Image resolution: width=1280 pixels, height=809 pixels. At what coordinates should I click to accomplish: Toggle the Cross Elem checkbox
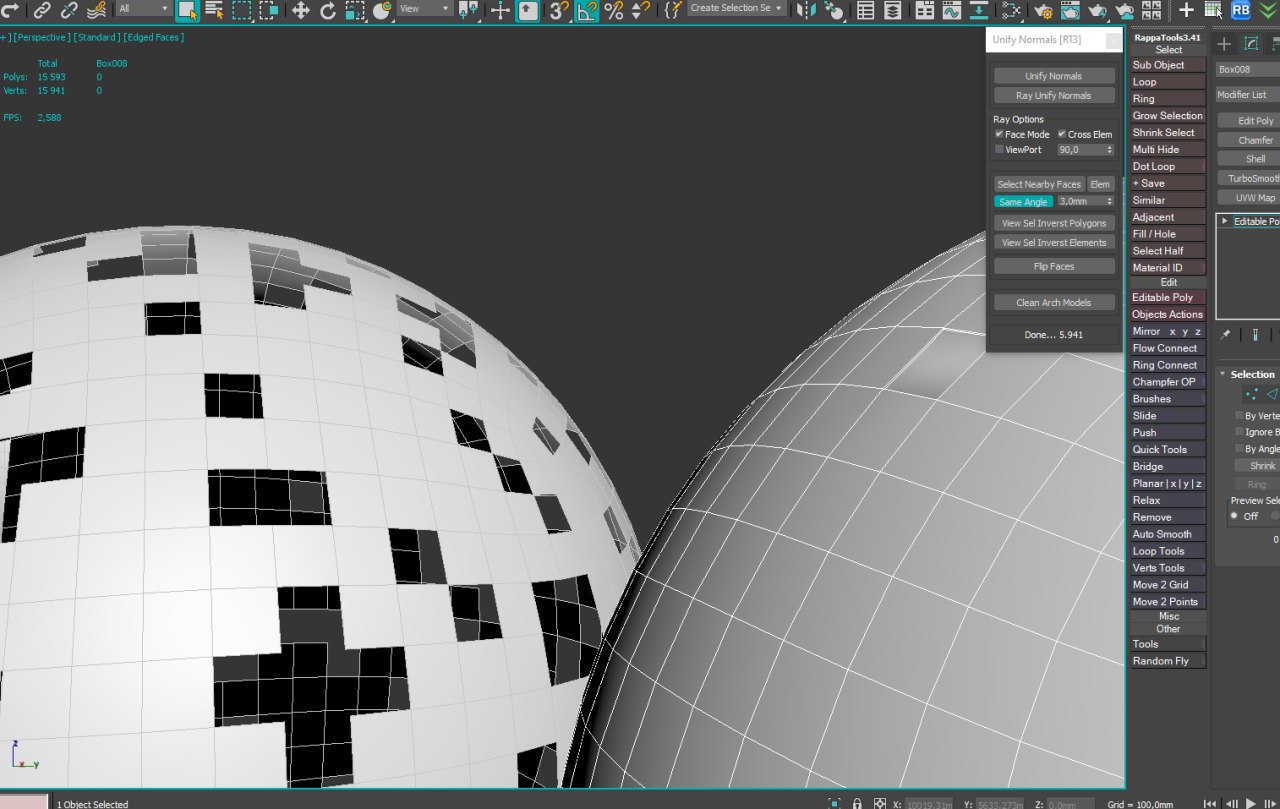[1062, 134]
